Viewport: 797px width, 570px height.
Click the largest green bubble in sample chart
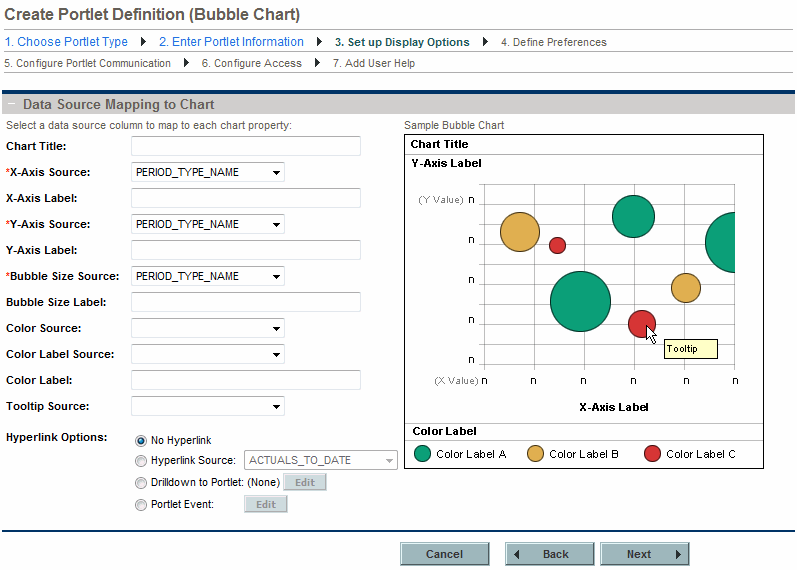pos(580,301)
